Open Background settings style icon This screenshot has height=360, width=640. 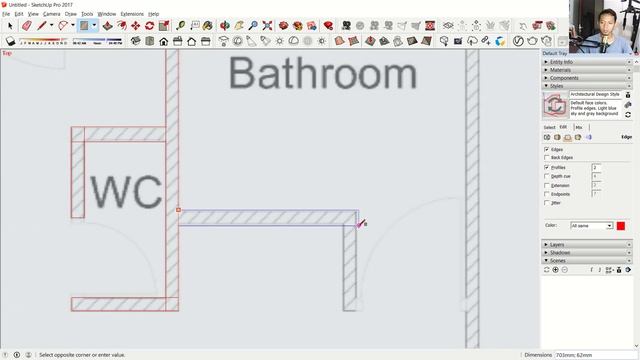568,138
